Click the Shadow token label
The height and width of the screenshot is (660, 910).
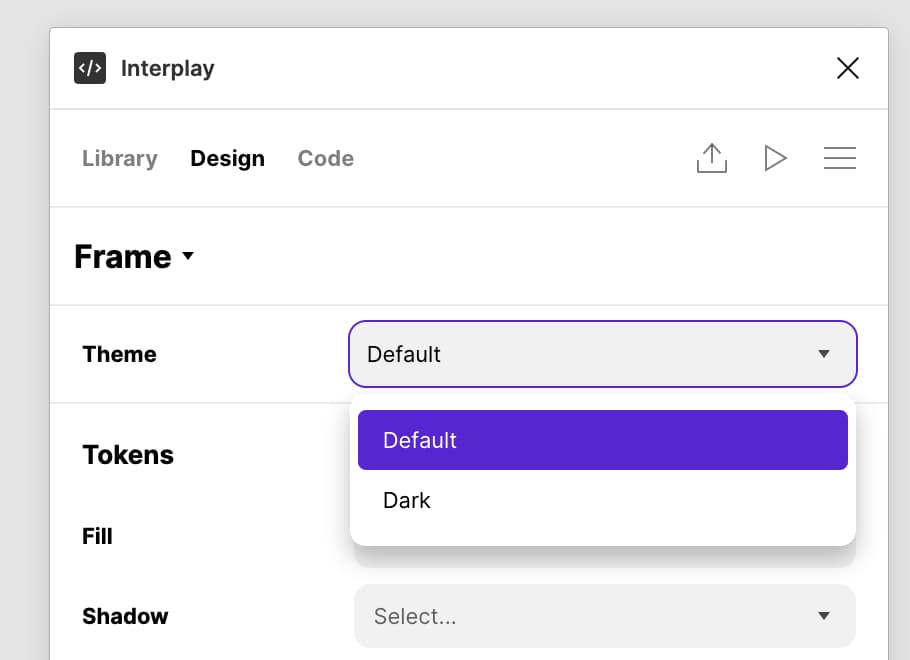click(x=125, y=616)
